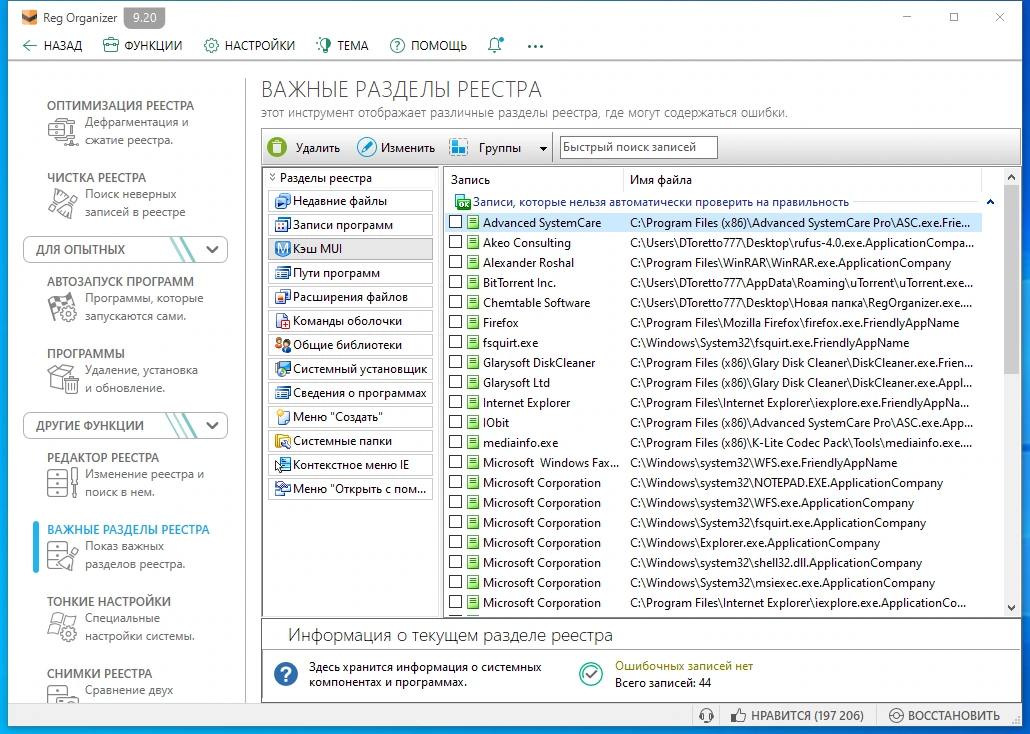Open Снимки реестра icon
Screen dimensions: 1030x734
click(62, 693)
